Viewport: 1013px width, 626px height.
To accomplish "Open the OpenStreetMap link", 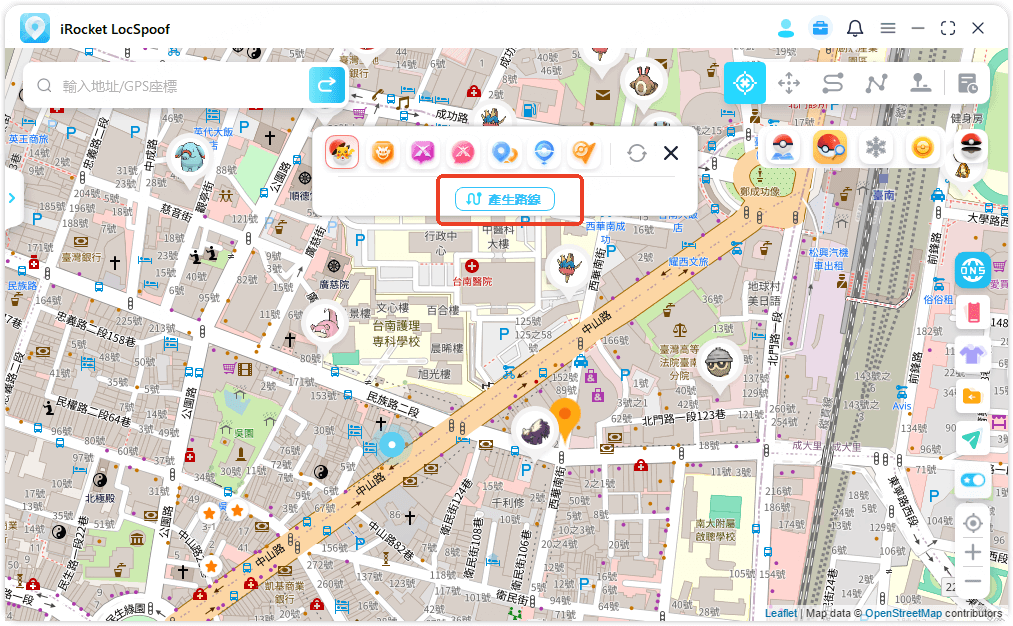I will [x=903, y=613].
